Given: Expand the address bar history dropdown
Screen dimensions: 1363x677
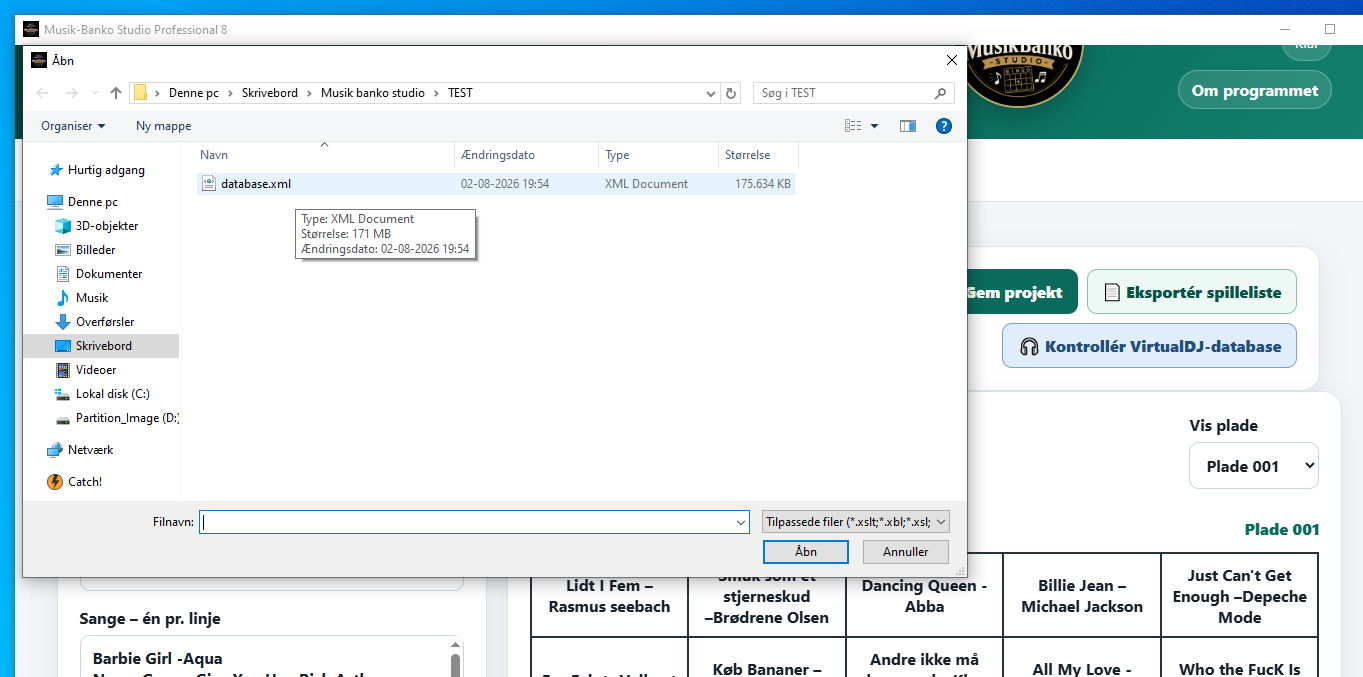Looking at the screenshot, I should [710, 93].
